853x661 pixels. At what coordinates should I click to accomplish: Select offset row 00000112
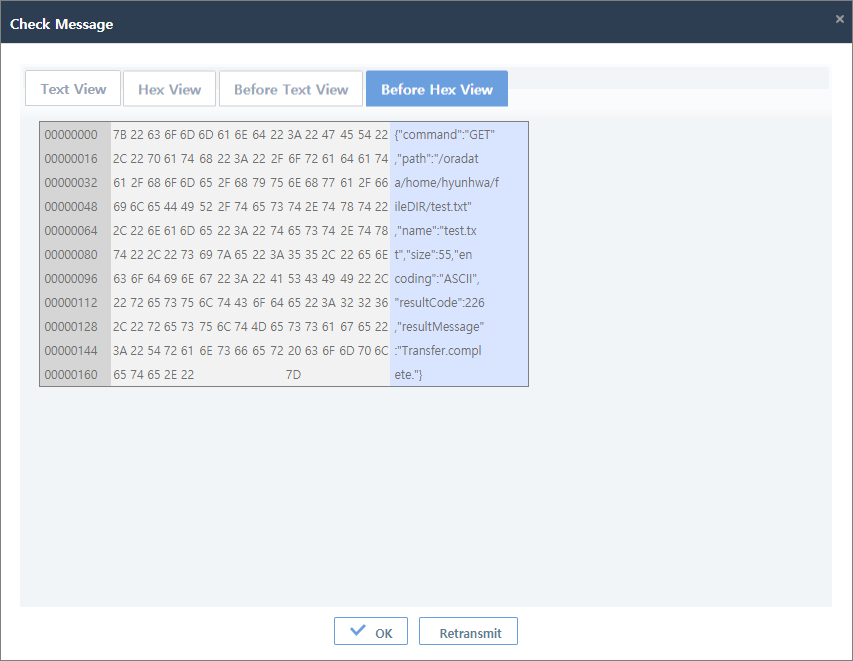click(x=71, y=302)
